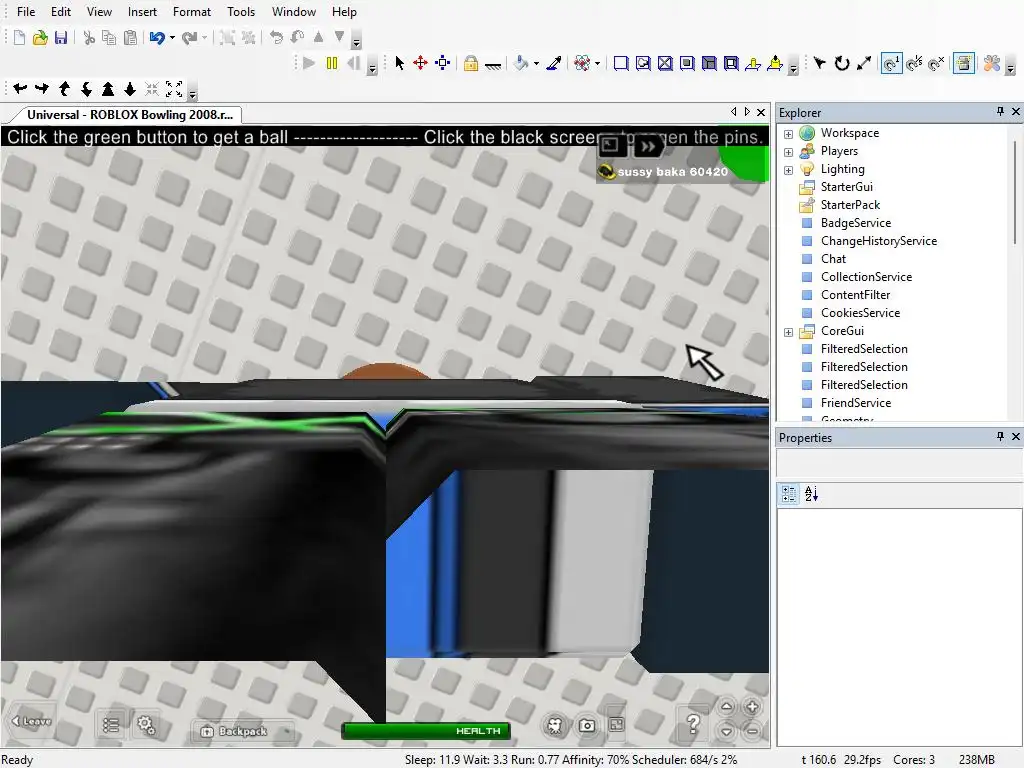Sort properties alphabetically with the AZ icon
The width and height of the screenshot is (1024, 768).
click(811, 494)
